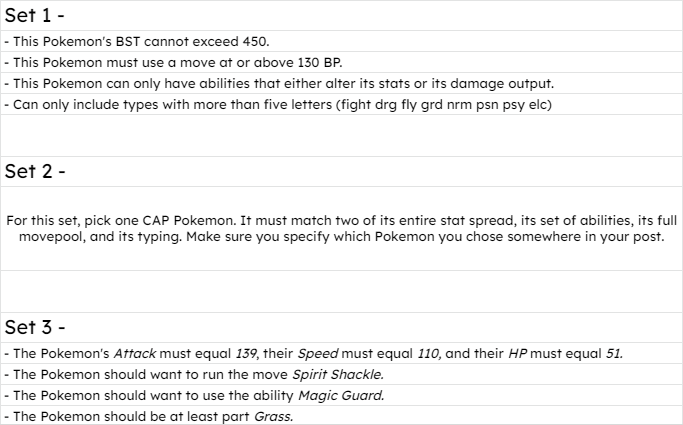The image size is (683, 425).
Task: Click the Magic Guard ability row
Action: [x=342, y=395]
